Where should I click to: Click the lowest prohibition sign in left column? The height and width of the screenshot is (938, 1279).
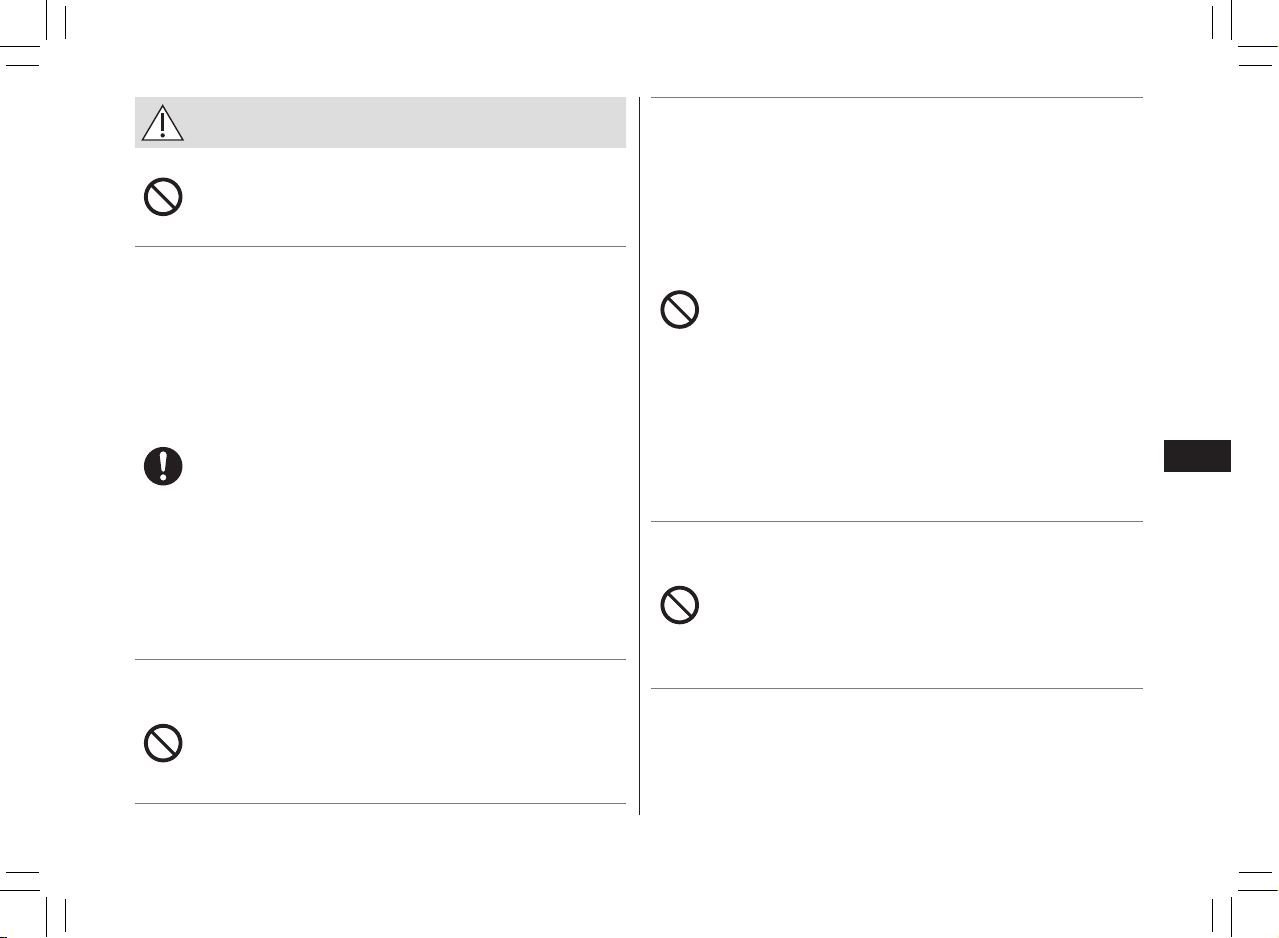[x=162, y=744]
